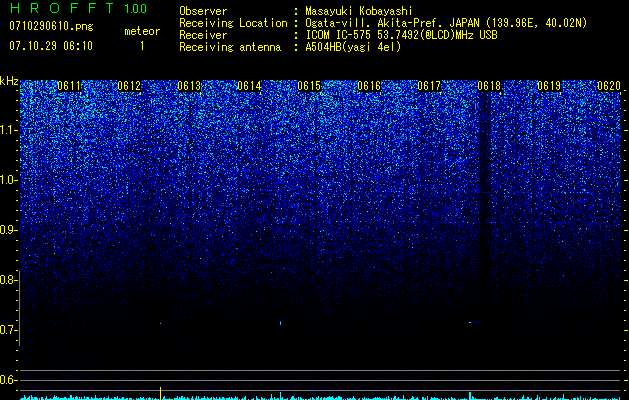Image resolution: width=629 pixels, height=400 pixels.
Task: Click the 0613 time marker
Action: pos(189,86)
